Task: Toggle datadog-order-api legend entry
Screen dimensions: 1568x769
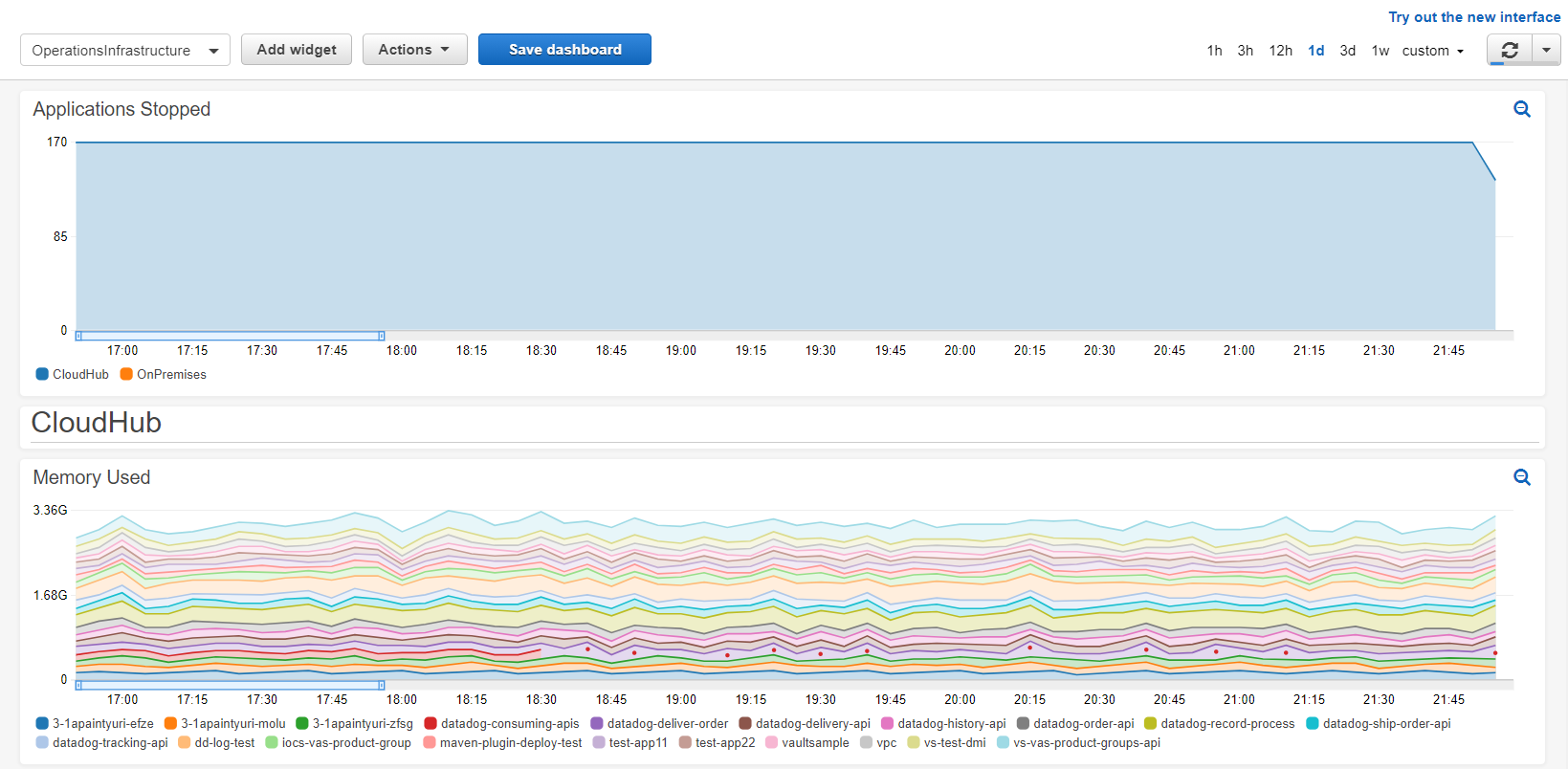Action: tap(1075, 723)
